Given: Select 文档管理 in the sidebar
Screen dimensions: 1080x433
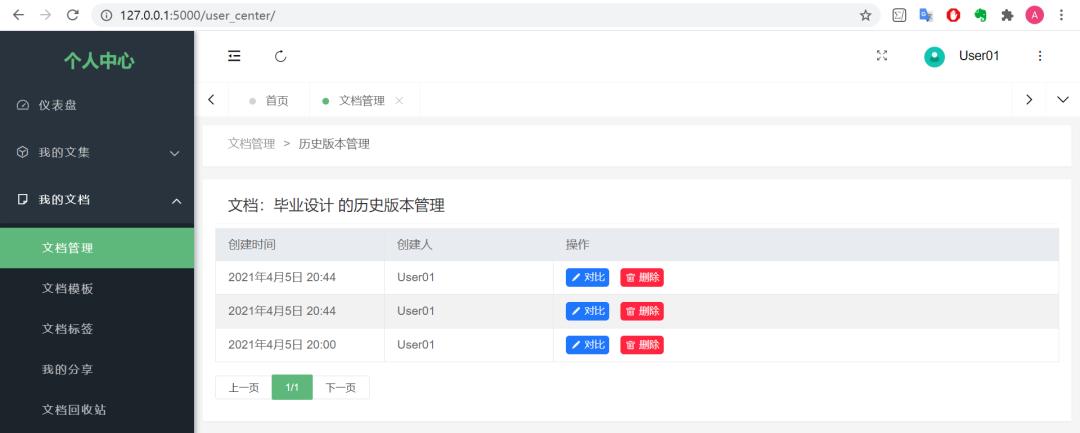Looking at the screenshot, I should coord(96,248).
